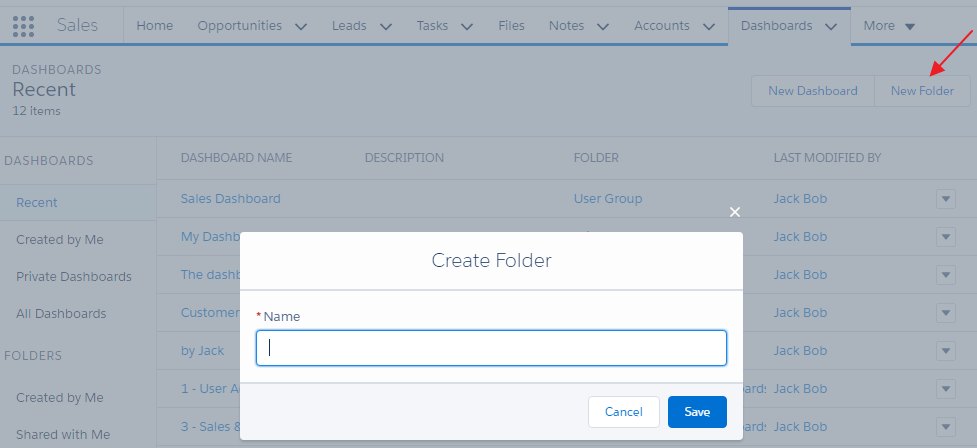The image size is (977, 448).
Task: Open the Dashboards tab dropdown chevron
Action: tap(831, 27)
